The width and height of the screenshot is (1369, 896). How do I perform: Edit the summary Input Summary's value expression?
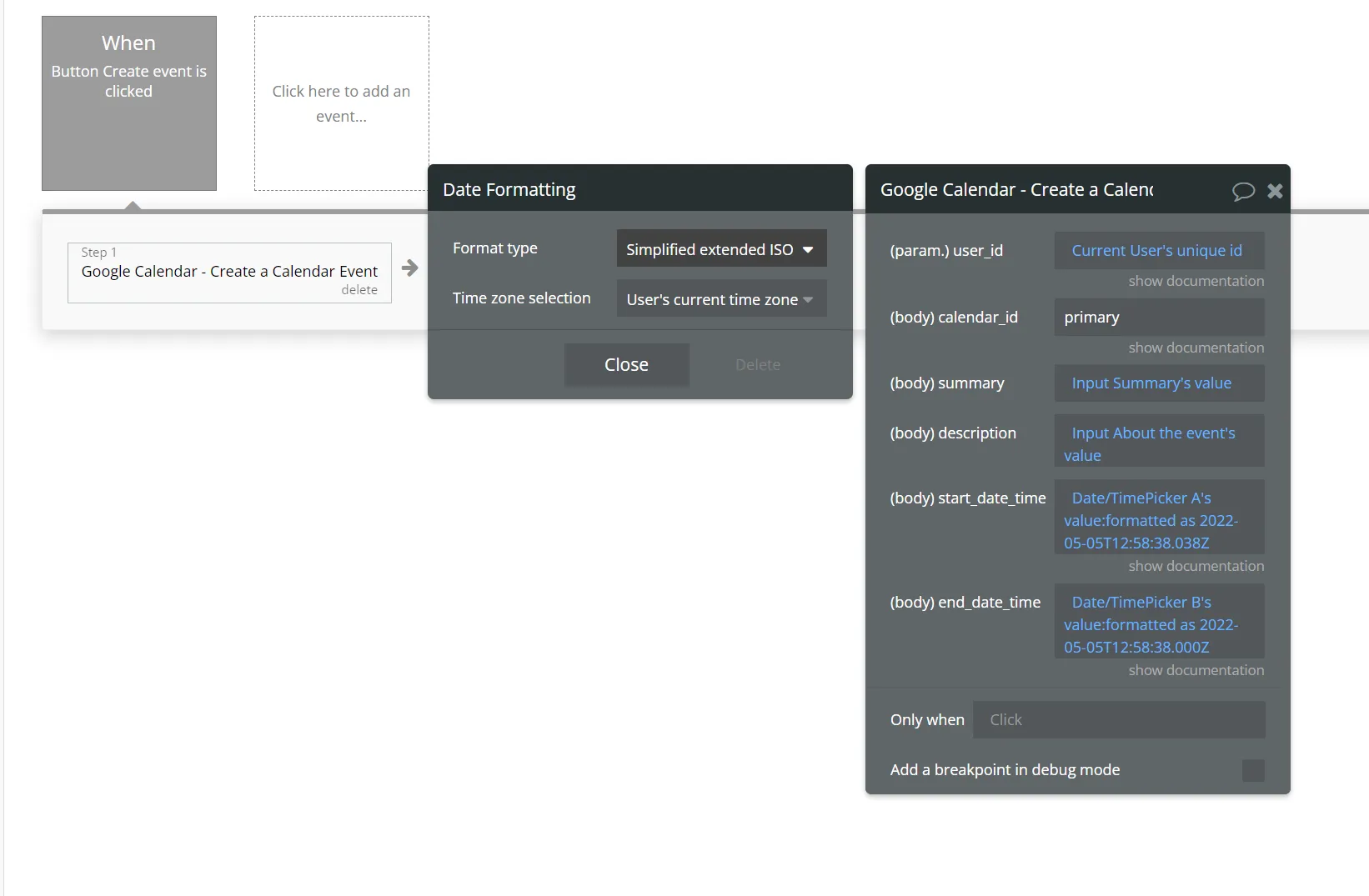[1159, 383]
